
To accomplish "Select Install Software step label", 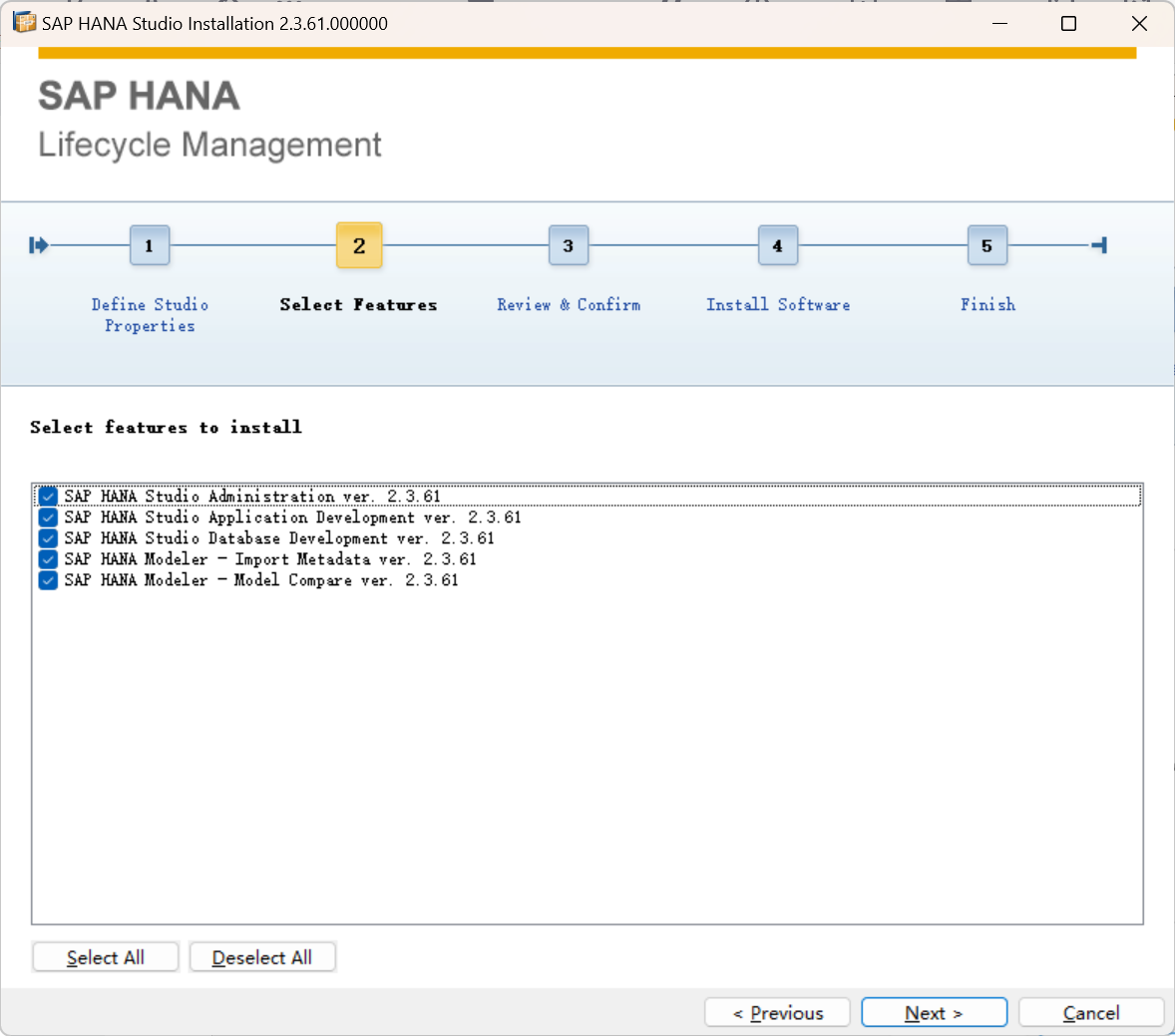I will (778, 305).
